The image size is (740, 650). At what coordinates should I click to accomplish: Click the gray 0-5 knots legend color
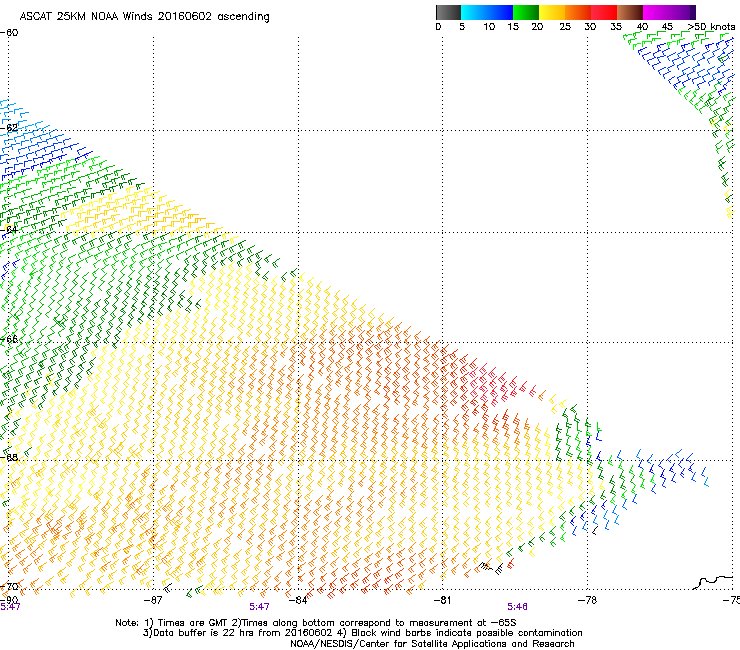[448, 12]
